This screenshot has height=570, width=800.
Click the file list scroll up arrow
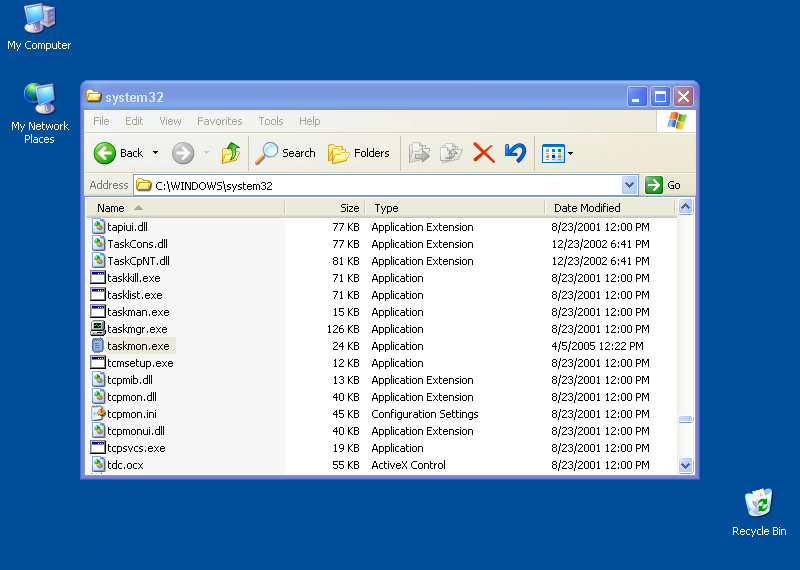[x=685, y=207]
